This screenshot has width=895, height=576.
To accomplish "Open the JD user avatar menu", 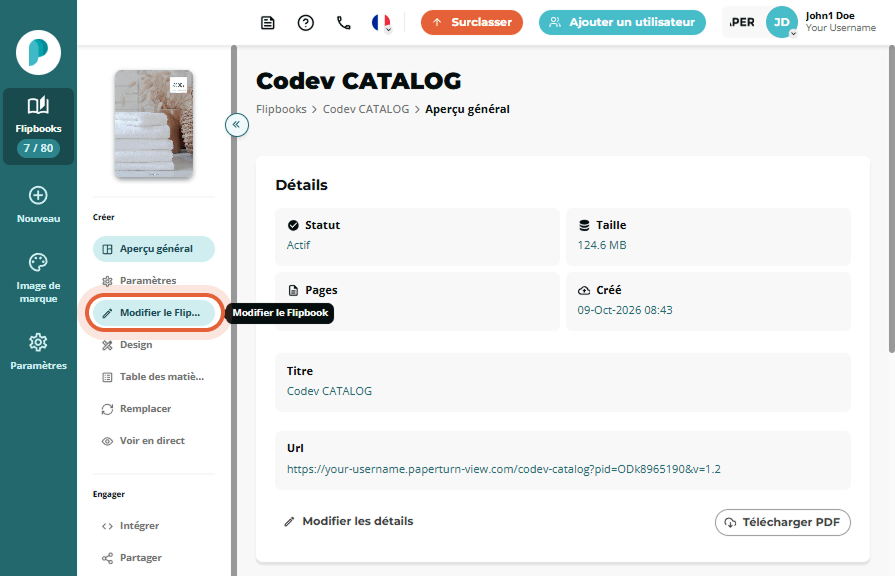I will [x=781, y=22].
